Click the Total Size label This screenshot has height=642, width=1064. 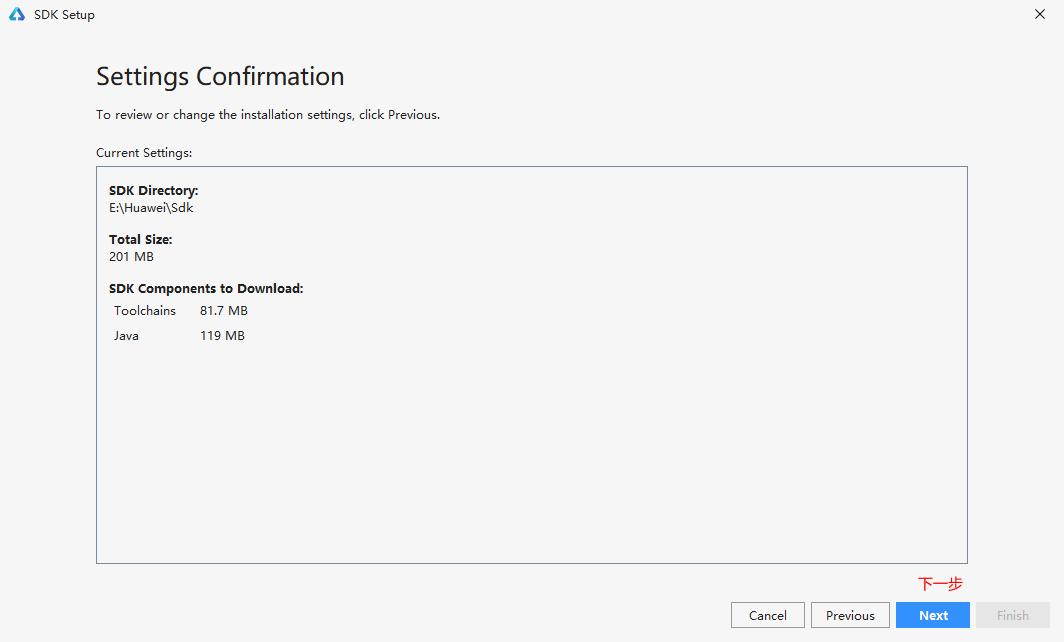(140, 239)
